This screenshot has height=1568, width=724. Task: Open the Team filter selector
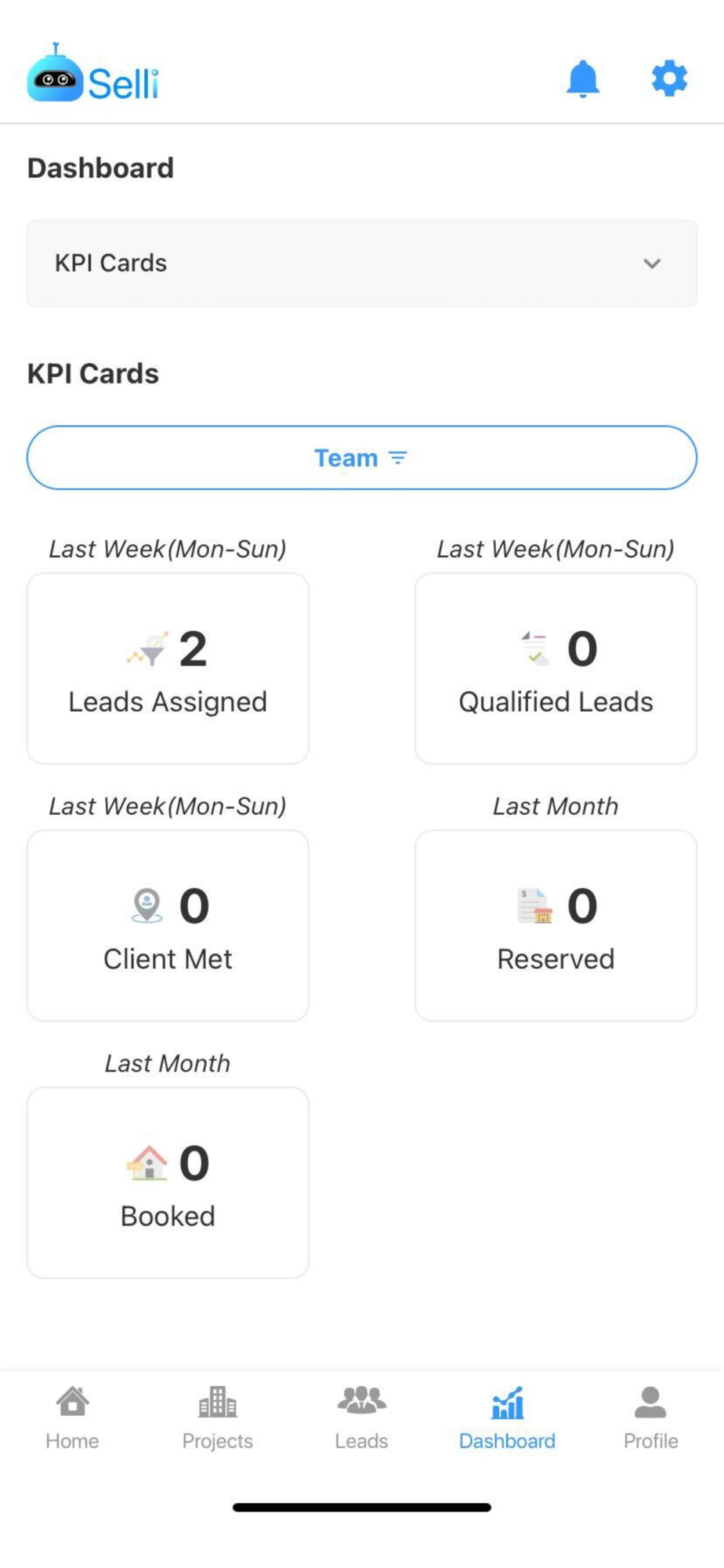[x=362, y=458]
